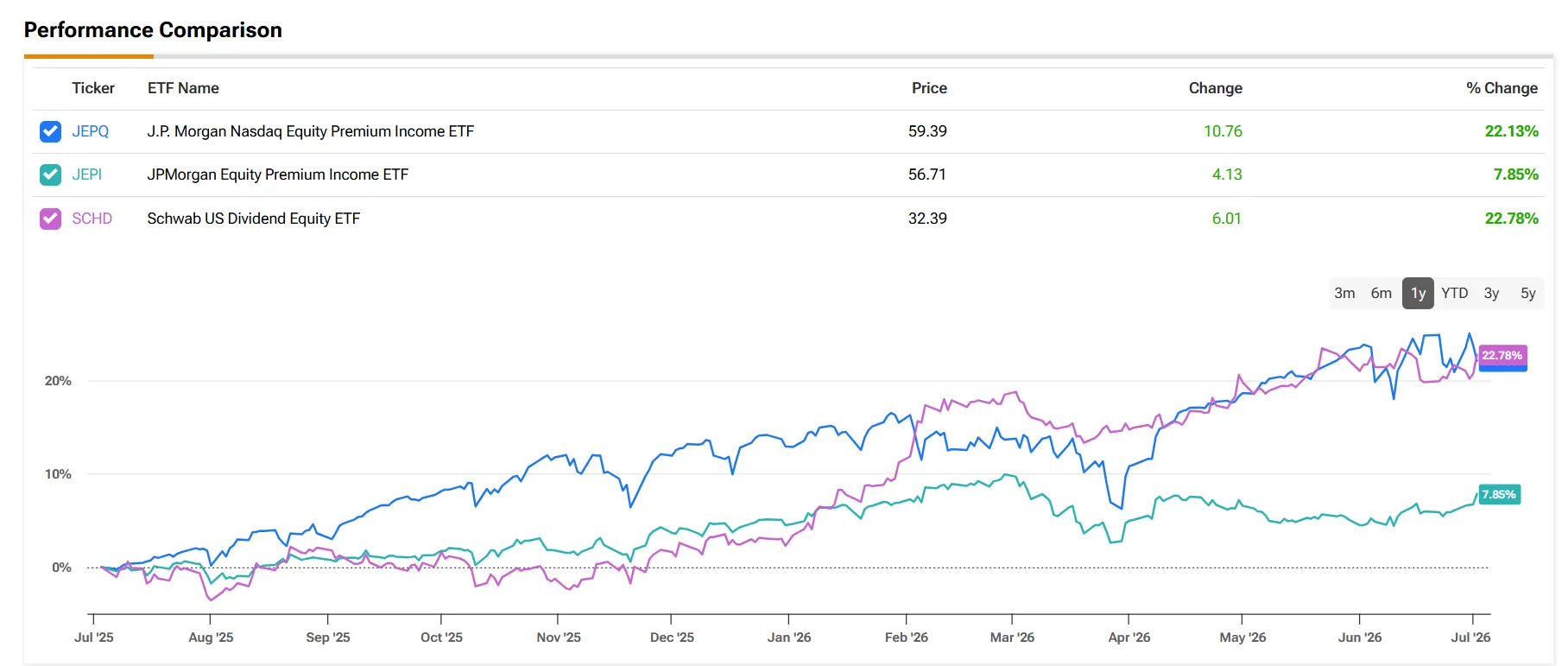Switch chart range to 6m
The image size is (1568, 666).
(x=1381, y=293)
